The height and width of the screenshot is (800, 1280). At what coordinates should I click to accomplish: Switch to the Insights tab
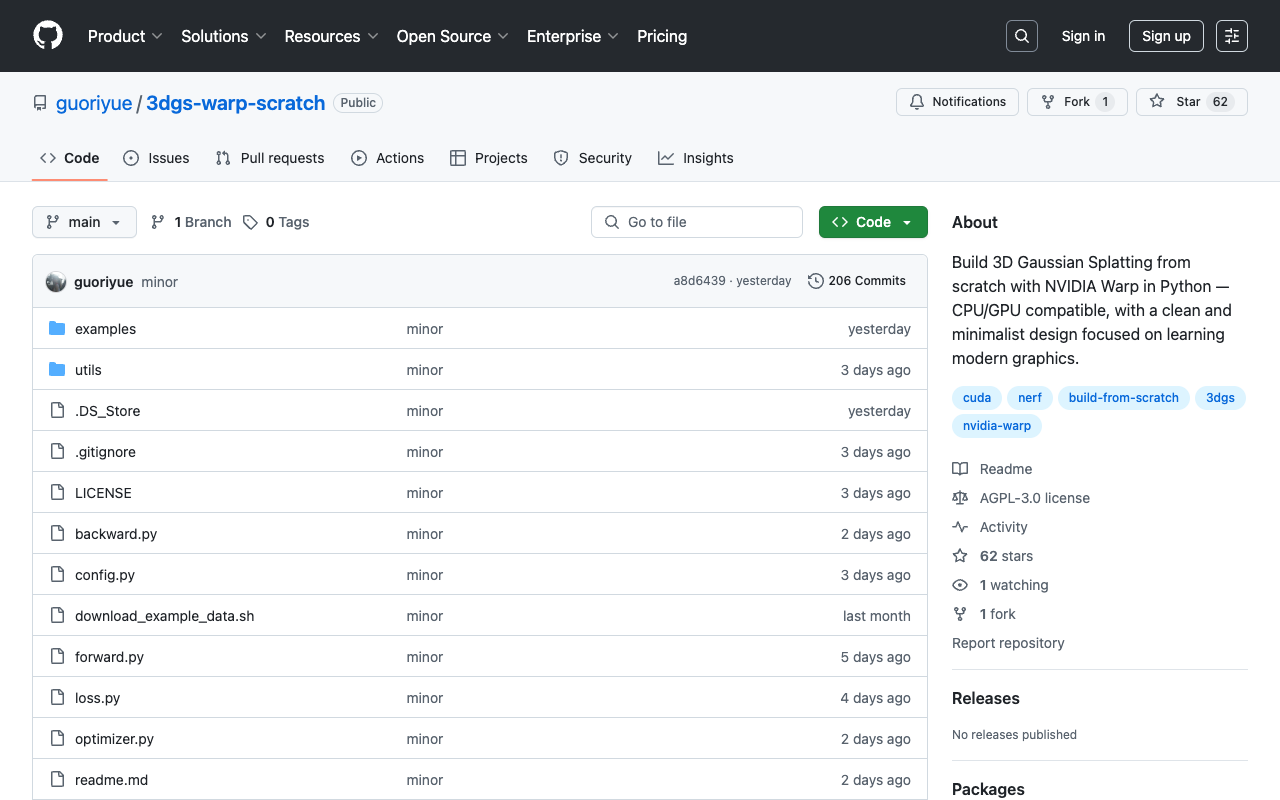pyautogui.click(x=696, y=158)
